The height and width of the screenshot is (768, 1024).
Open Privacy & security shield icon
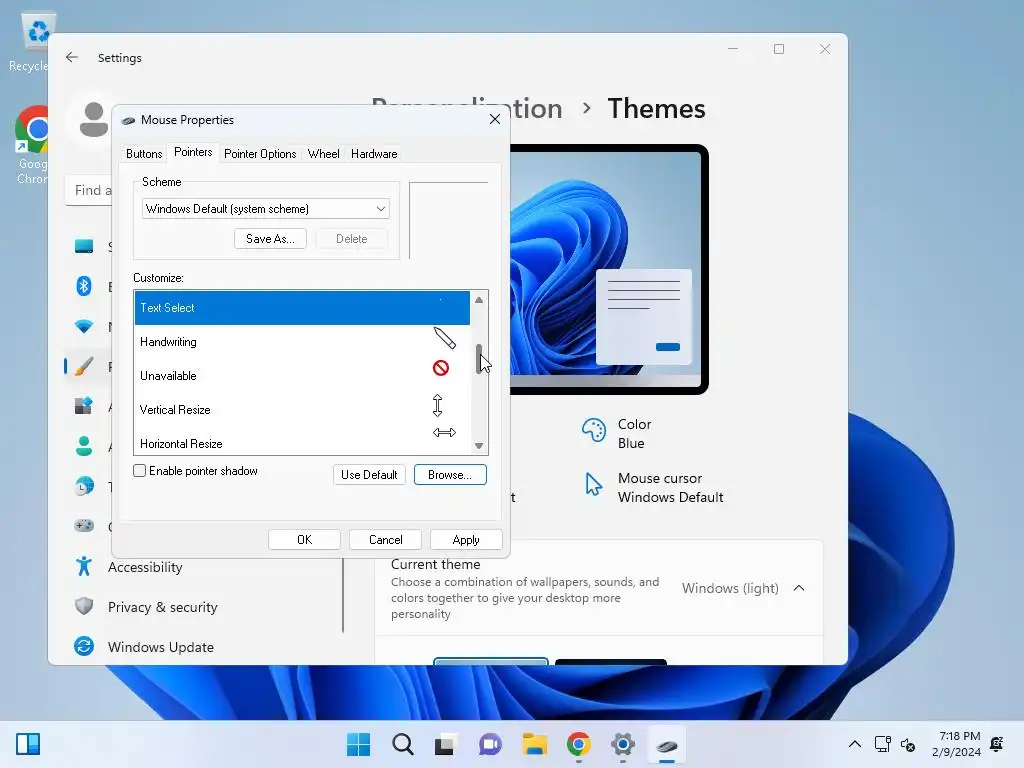point(84,606)
